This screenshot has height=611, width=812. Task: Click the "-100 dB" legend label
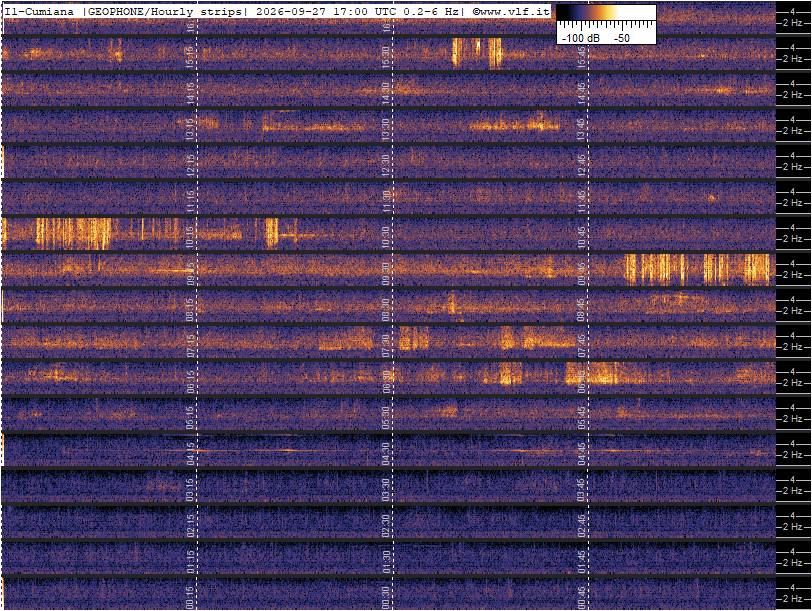coord(580,38)
